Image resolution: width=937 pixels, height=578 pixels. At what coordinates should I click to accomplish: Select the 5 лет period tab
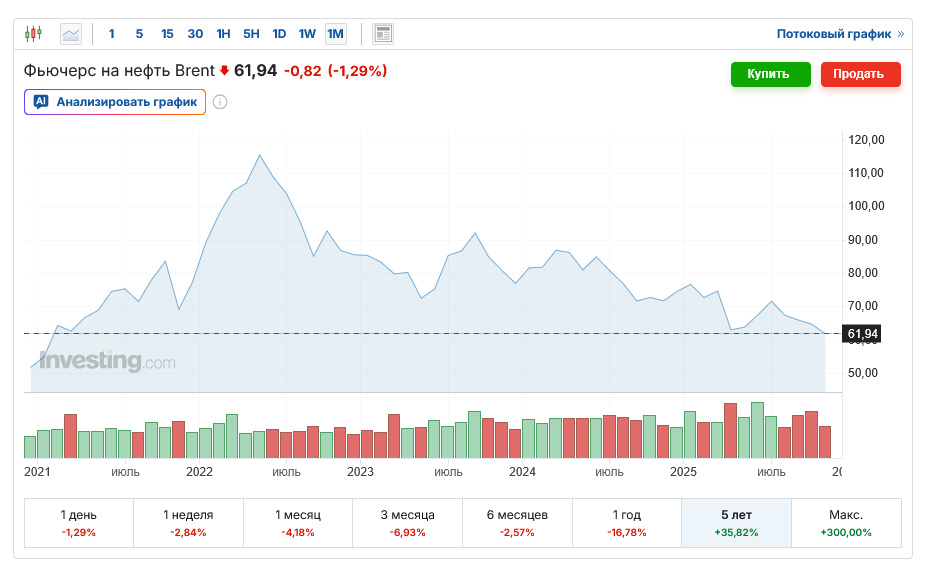click(736, 523)
